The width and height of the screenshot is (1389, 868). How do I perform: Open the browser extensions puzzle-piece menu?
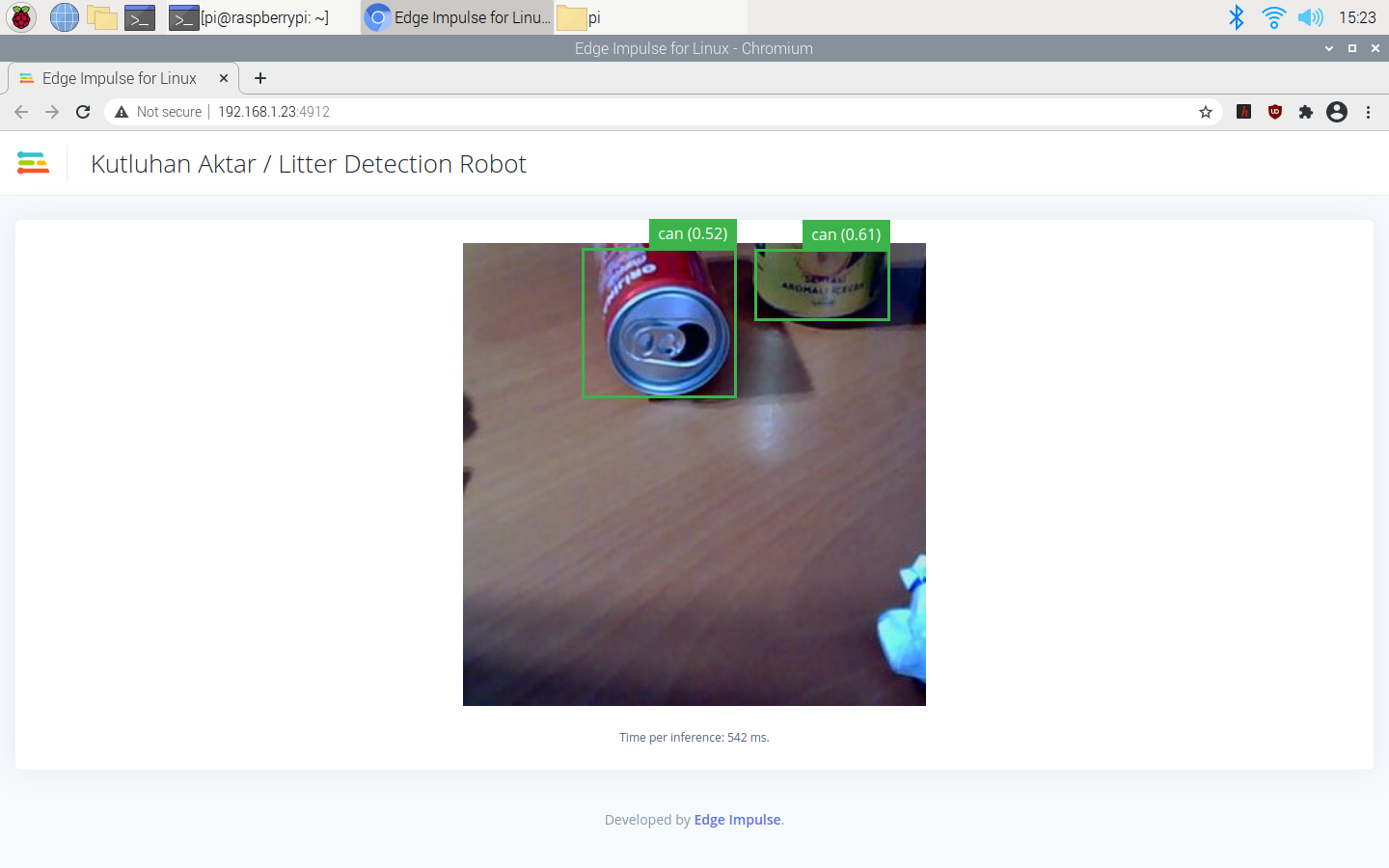point(1306,112)
